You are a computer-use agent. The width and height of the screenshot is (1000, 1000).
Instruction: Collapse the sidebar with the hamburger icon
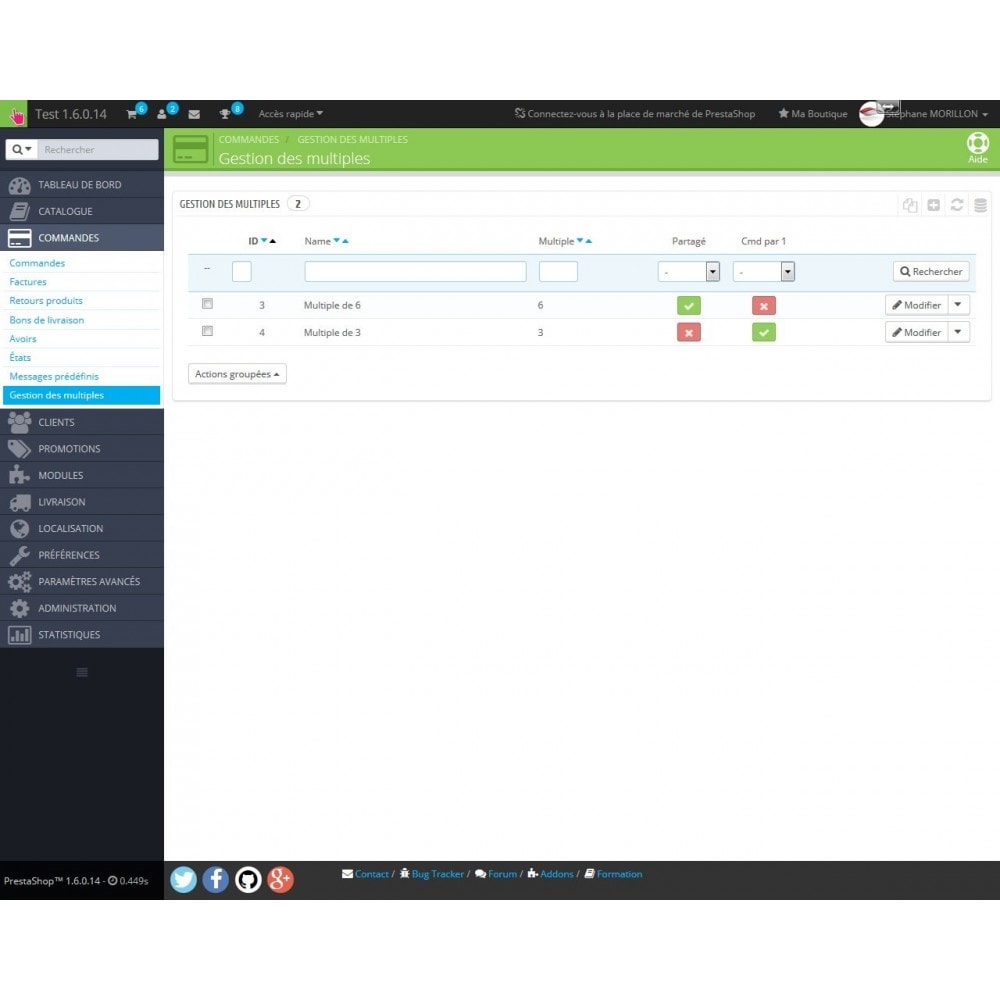coord(82,672)
